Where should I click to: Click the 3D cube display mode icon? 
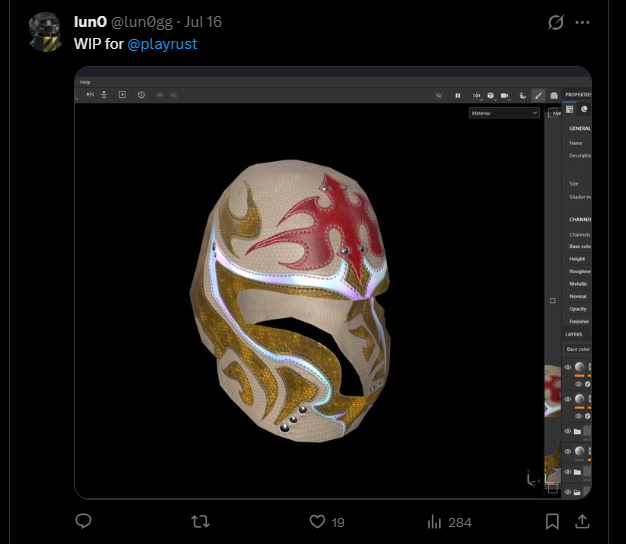pyautogui.click(x=491, y=95)
